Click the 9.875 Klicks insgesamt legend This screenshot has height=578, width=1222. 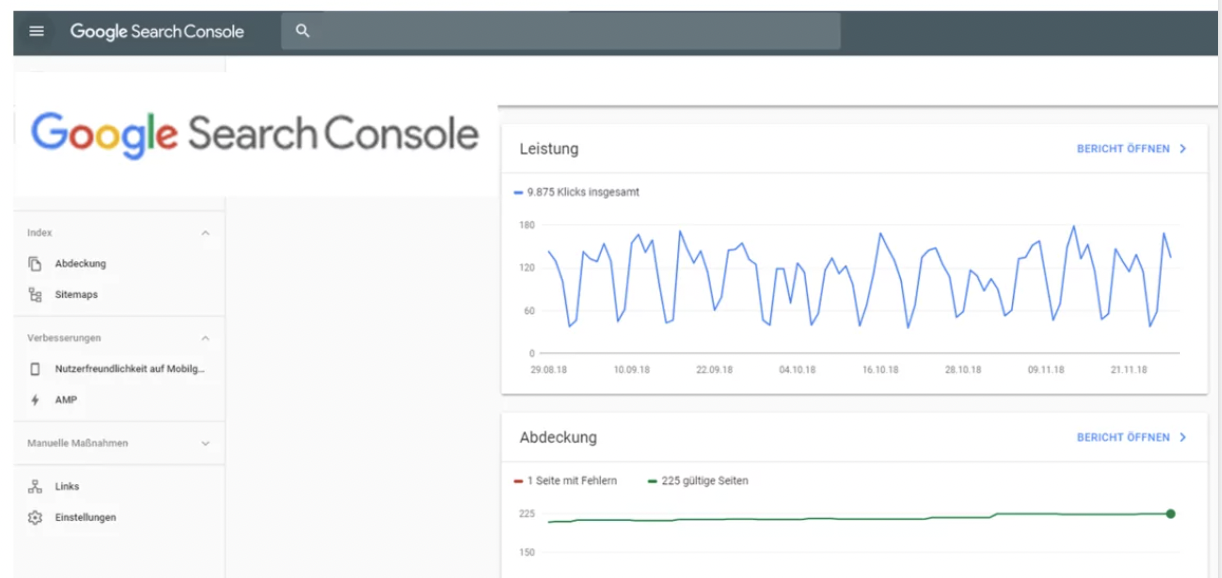[576, 192]
